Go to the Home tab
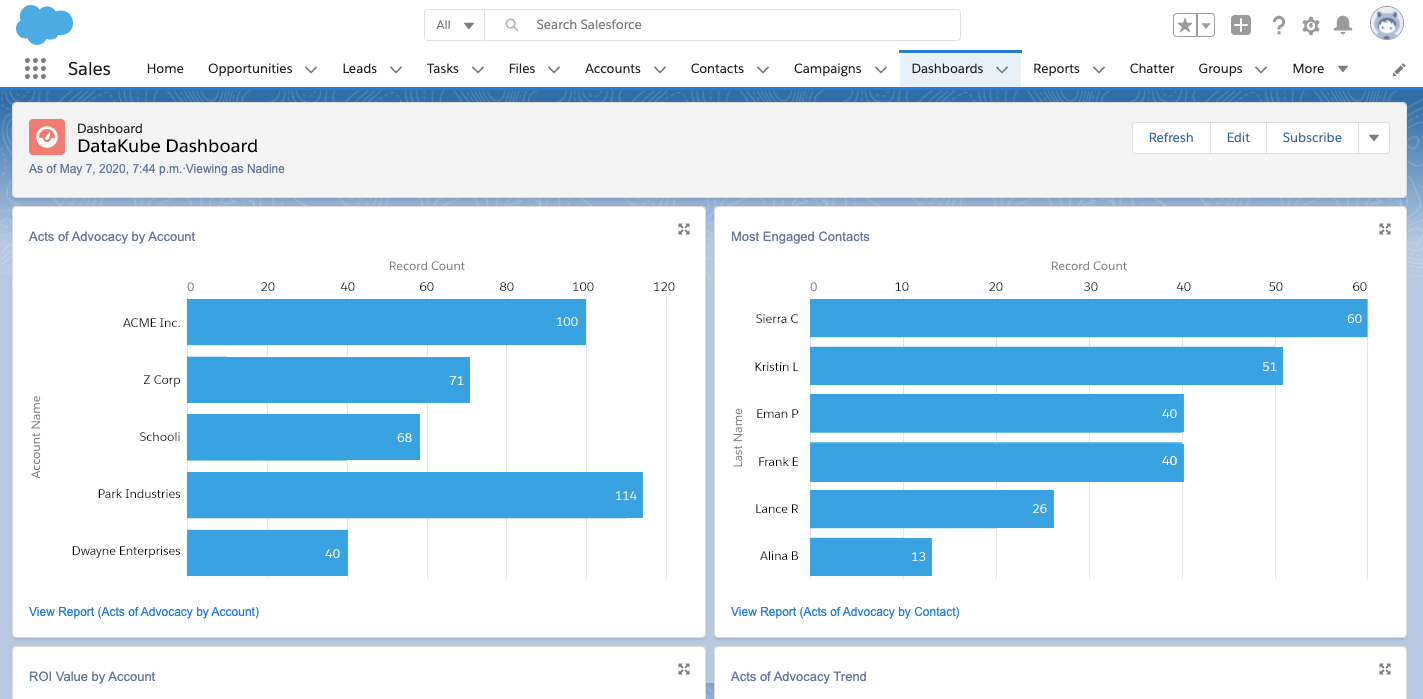The image size is (1423, 699). (x=165, y=68)
